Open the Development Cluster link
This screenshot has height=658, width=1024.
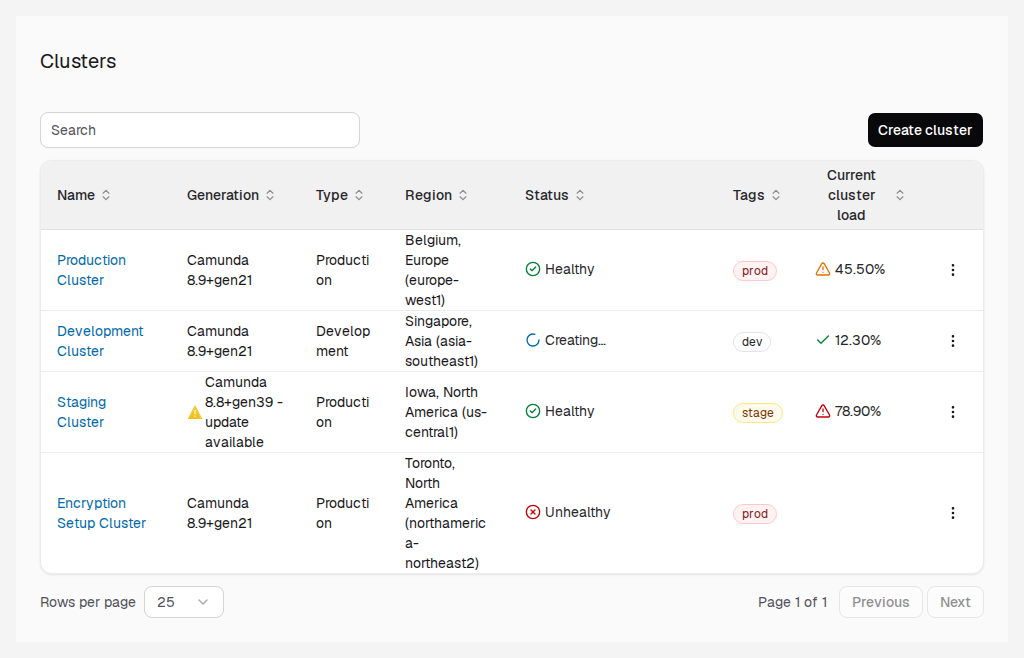coord(100,341)
